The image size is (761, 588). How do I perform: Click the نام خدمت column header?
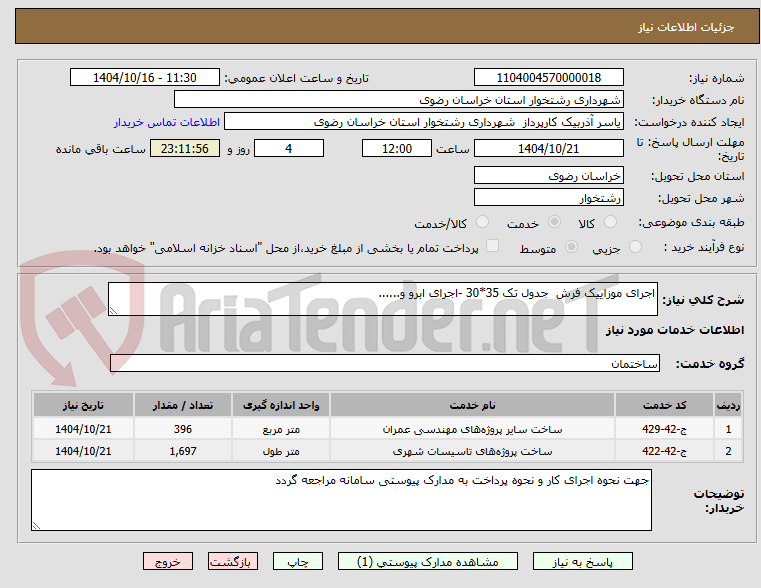click(x=472, y=405)
